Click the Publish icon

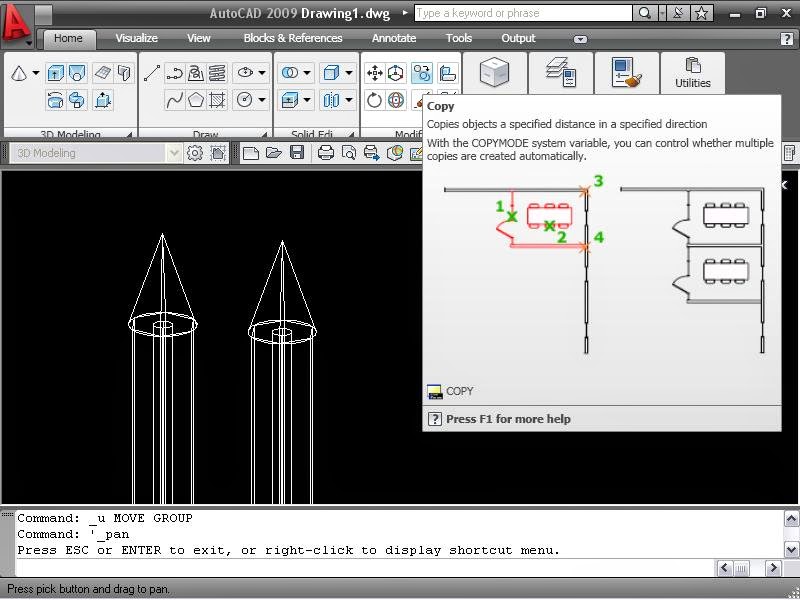click(x=372, y=153)
